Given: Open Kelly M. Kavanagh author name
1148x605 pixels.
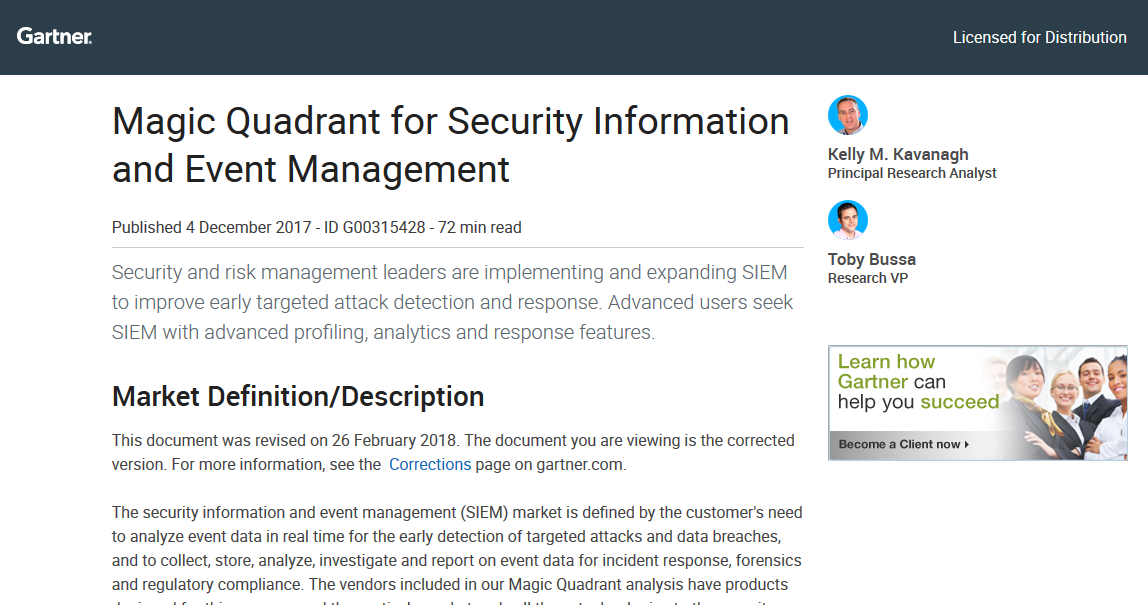Looking at the screenshot, I should click(x=898, y=155).
